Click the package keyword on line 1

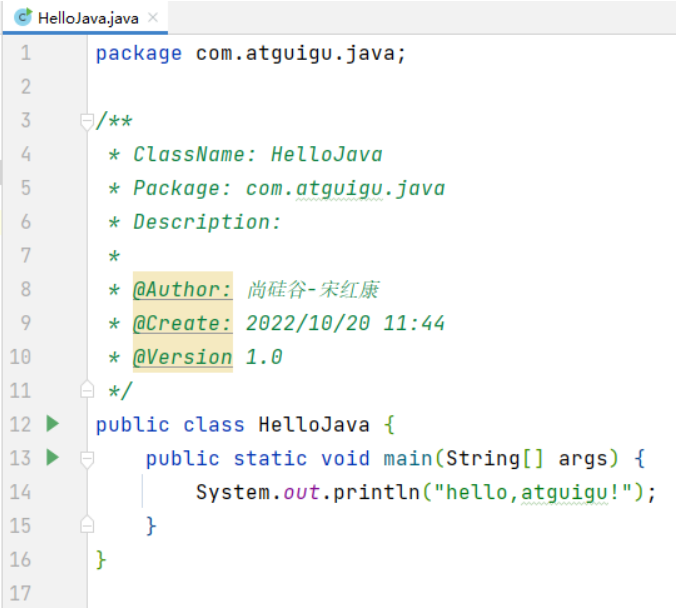(x=139, y=55)
